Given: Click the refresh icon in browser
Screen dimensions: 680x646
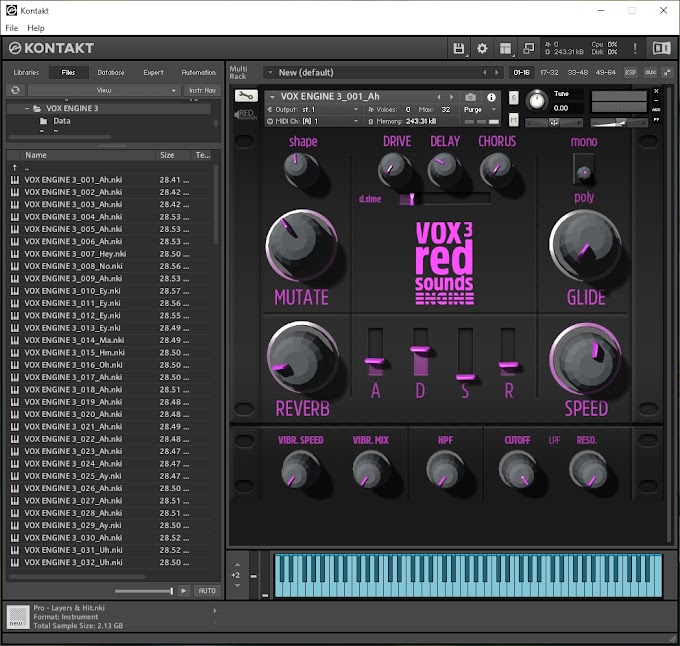Looking at the screenshot, I should [16, 90].
